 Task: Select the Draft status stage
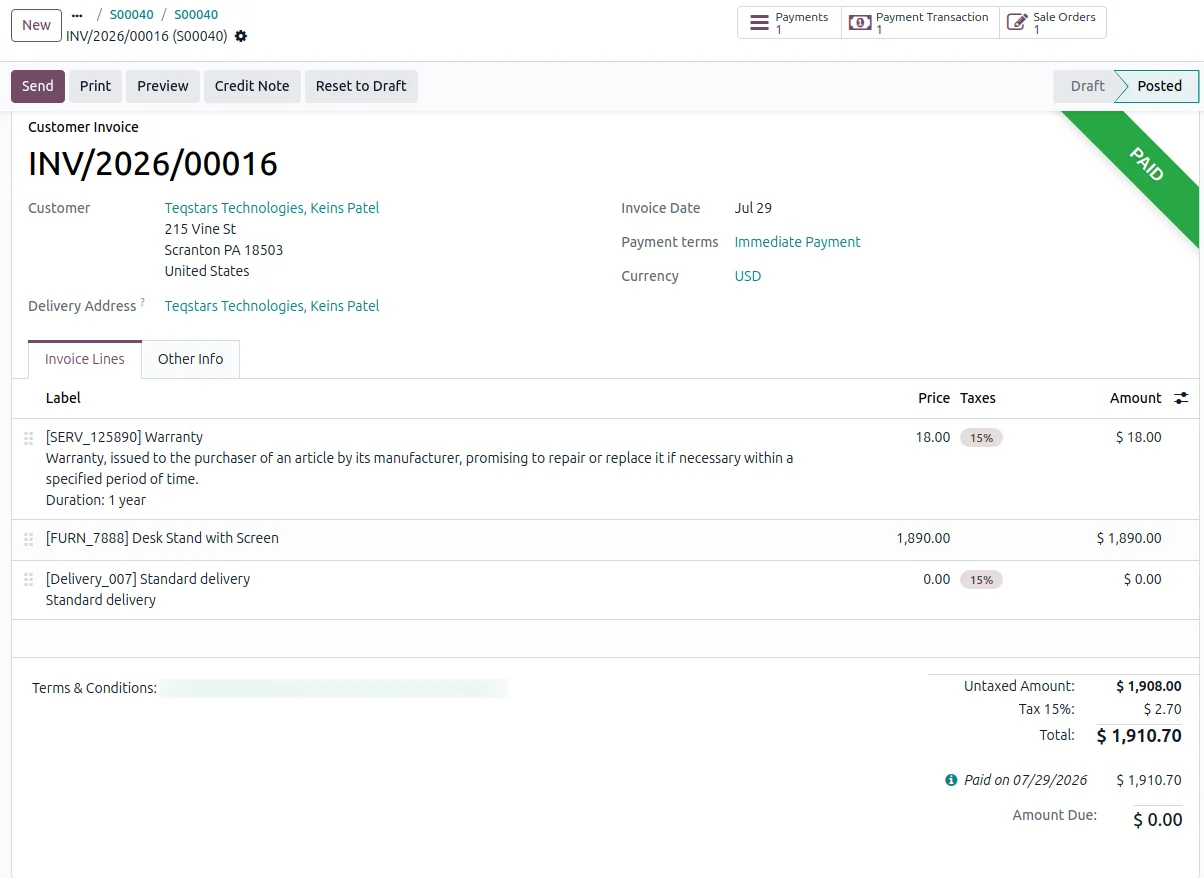(1087, 86)
